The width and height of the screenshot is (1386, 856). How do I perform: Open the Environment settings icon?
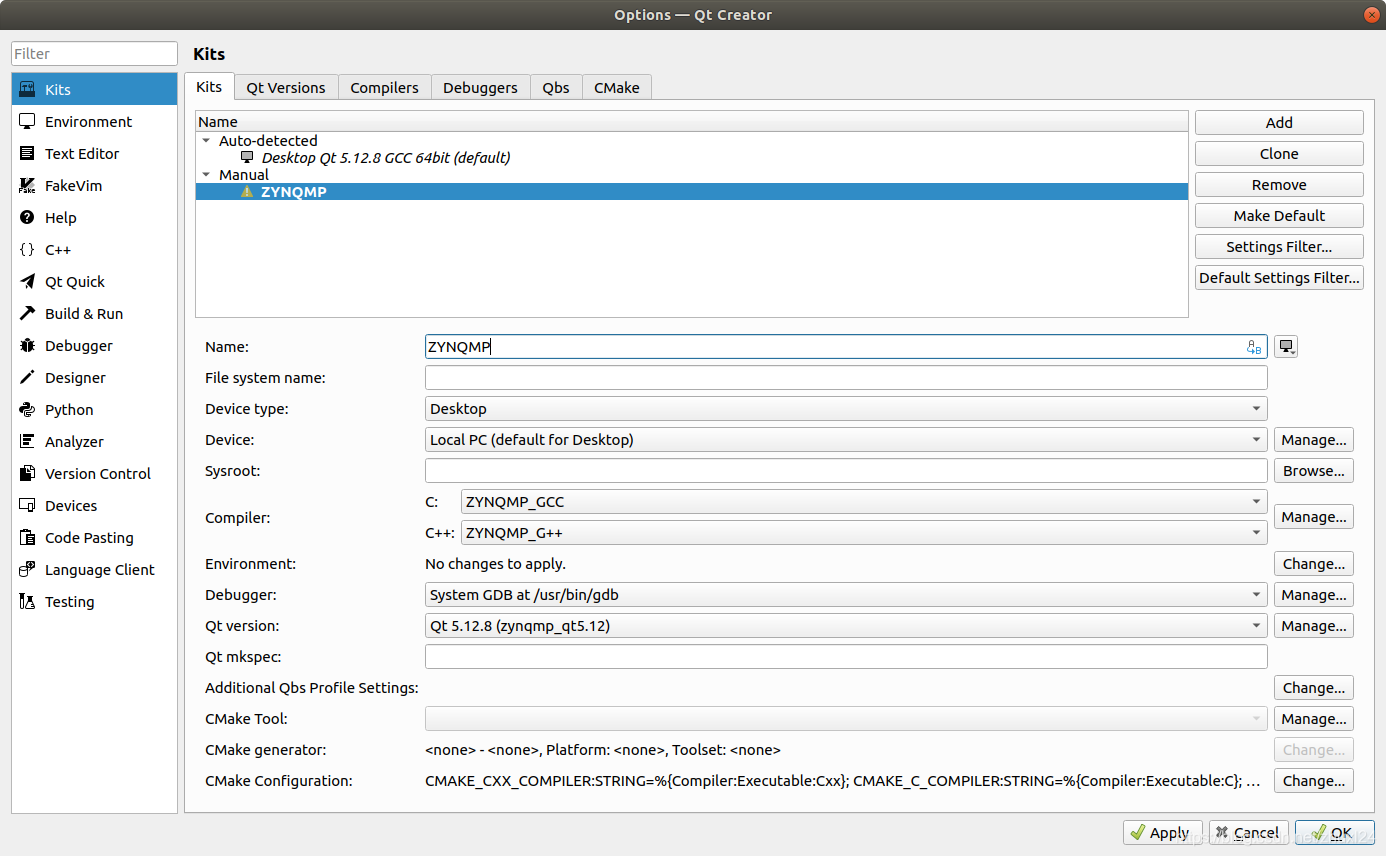(28, 121)
